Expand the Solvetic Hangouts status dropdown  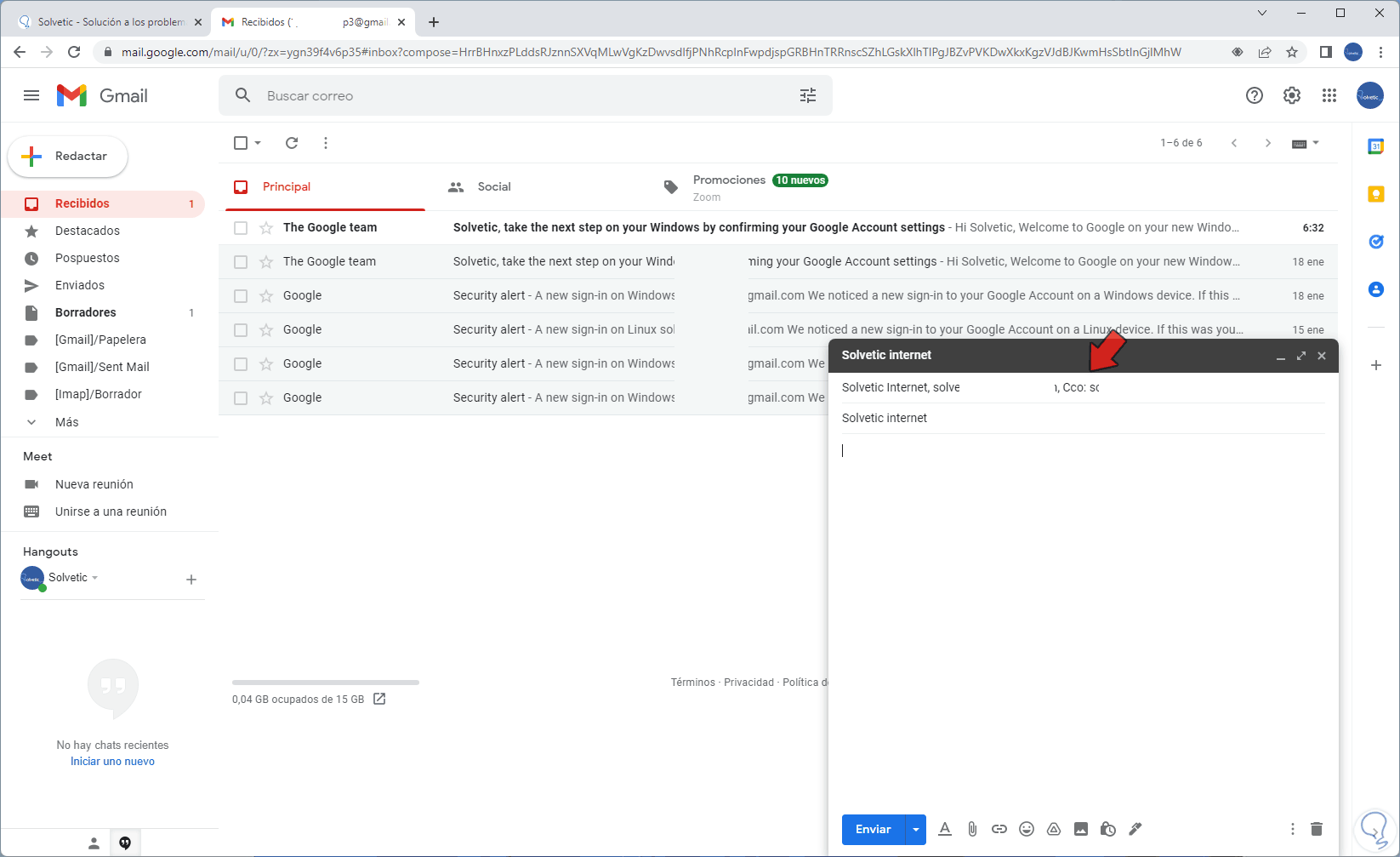(x=95, y=578)
